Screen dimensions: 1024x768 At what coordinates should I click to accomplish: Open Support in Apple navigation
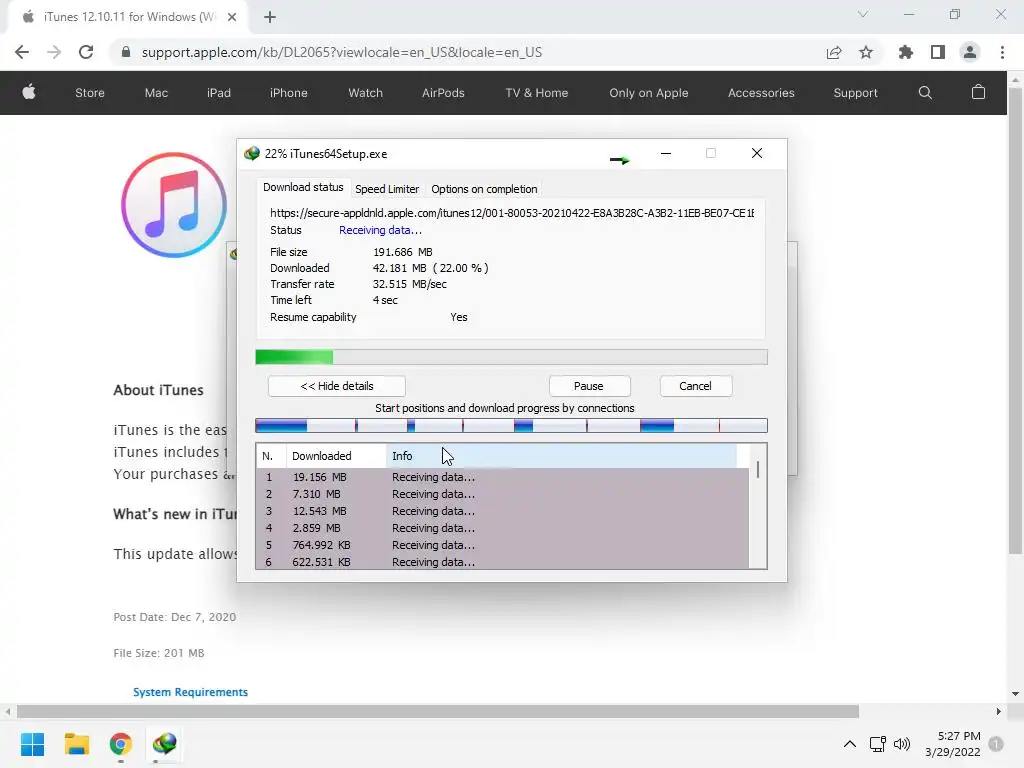pyautogui.click(x=855, y=93)
